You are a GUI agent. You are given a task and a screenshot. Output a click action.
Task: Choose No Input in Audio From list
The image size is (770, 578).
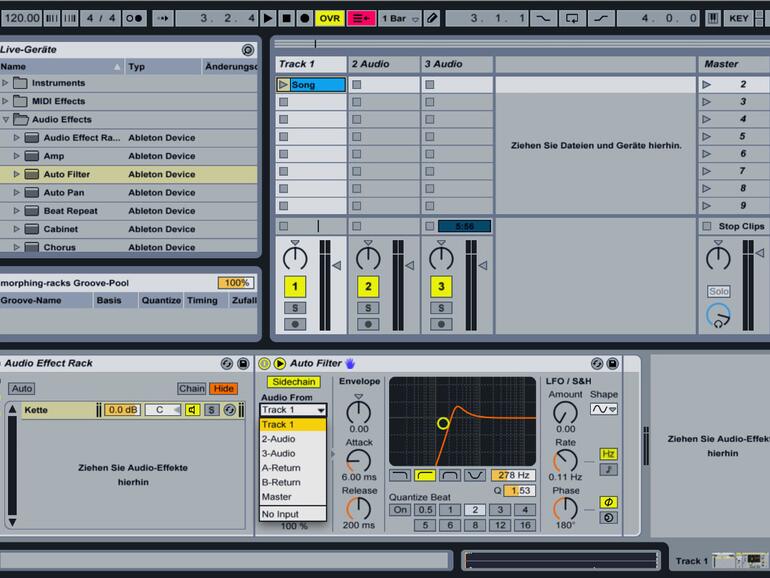click(x=279, y=514)
